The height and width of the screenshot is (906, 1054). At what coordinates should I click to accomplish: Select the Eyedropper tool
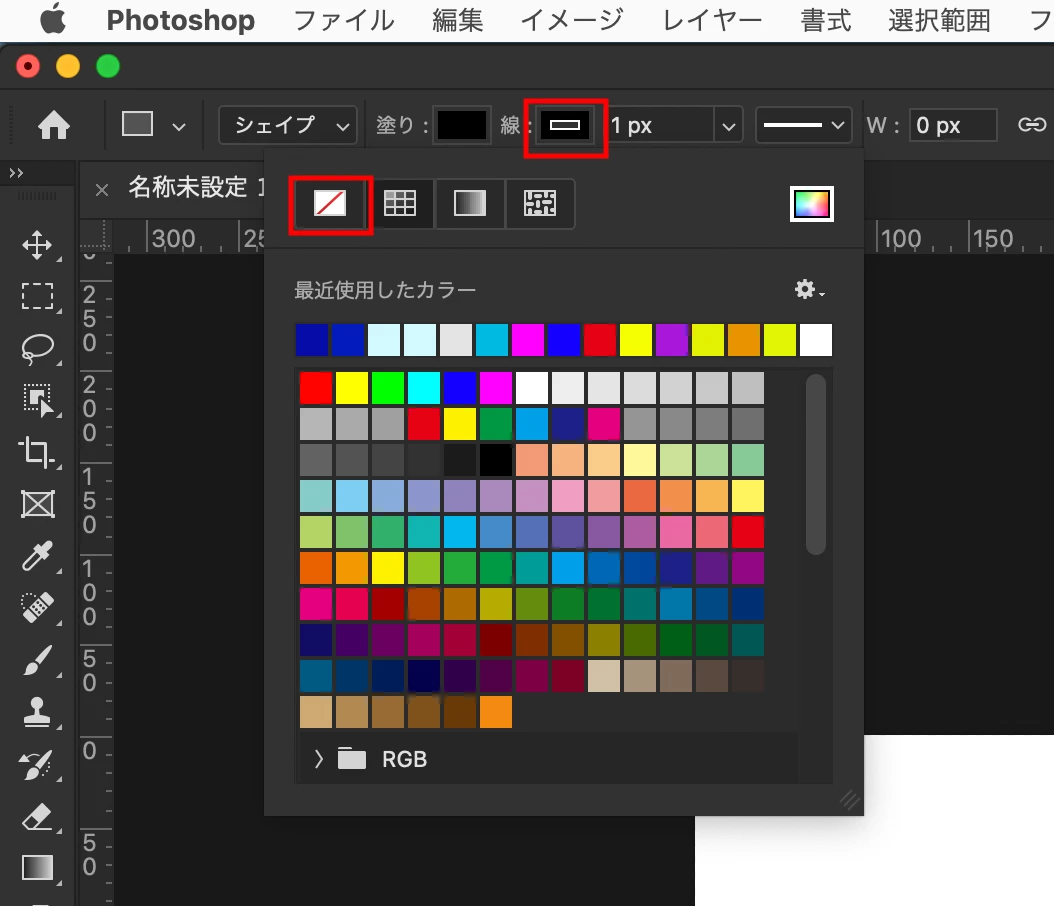click(37, 556)
